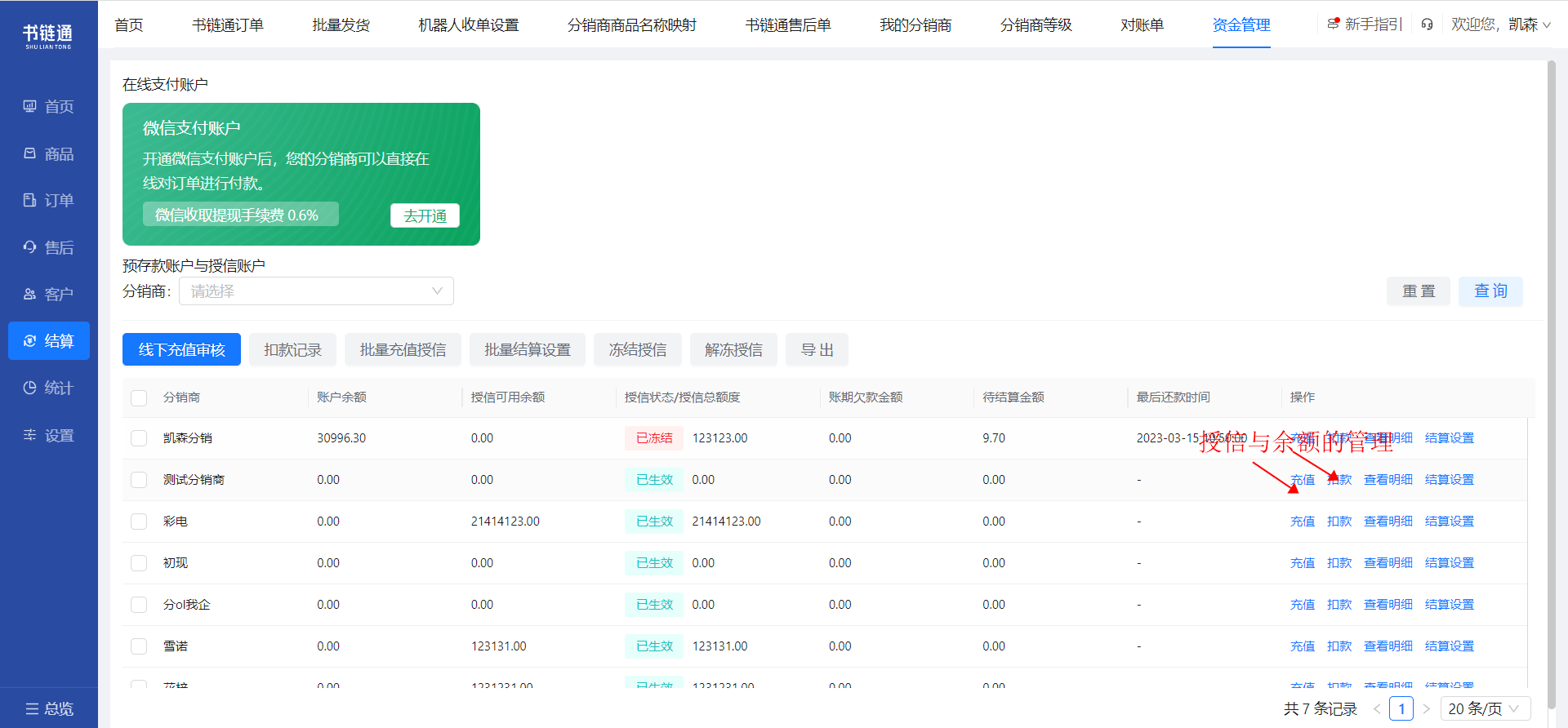Screen dimensions: 1568x728
Task: Click 批量充值授信
Action: (403, 349)
